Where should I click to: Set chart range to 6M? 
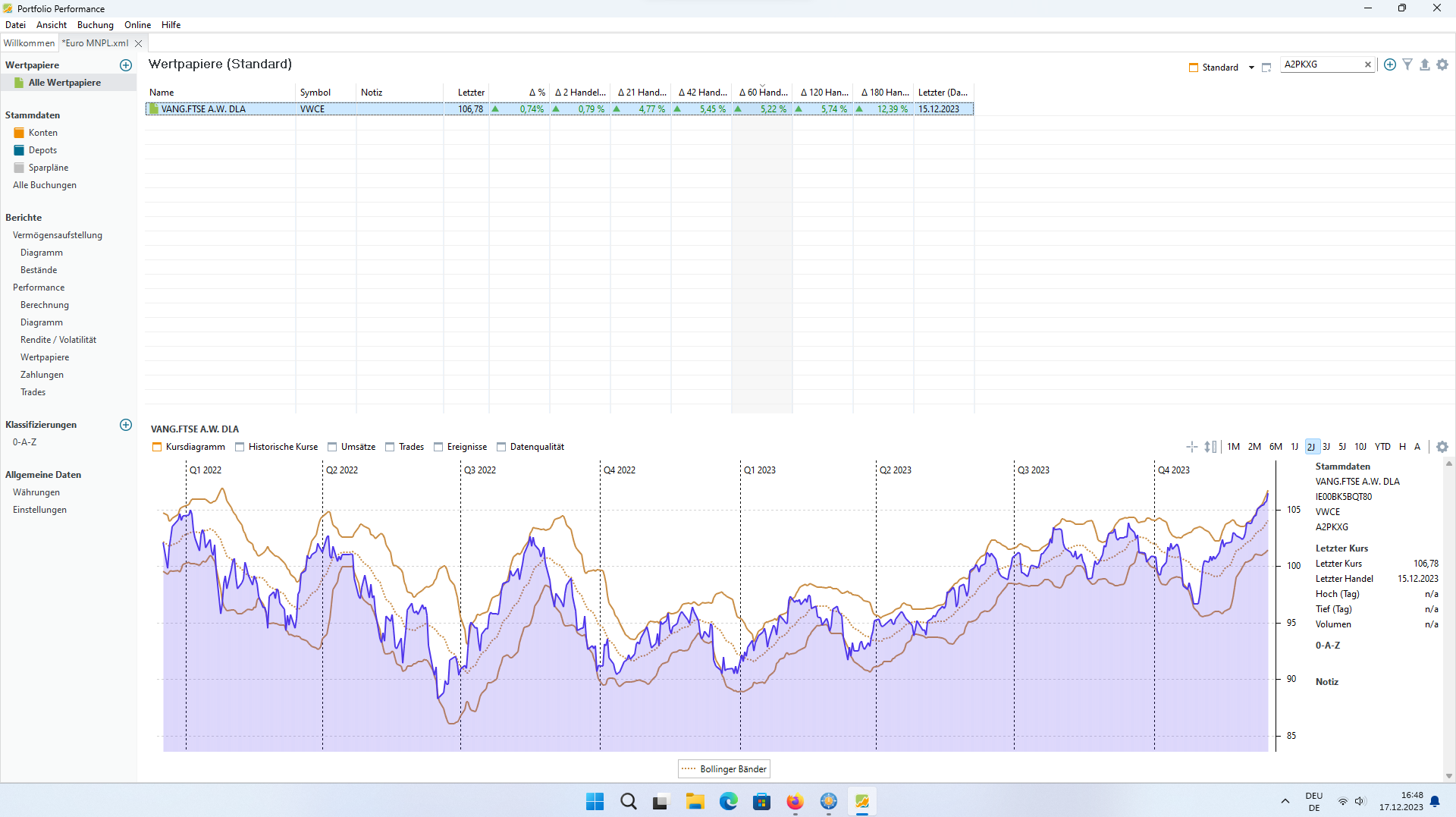[x=1276, y=447]
